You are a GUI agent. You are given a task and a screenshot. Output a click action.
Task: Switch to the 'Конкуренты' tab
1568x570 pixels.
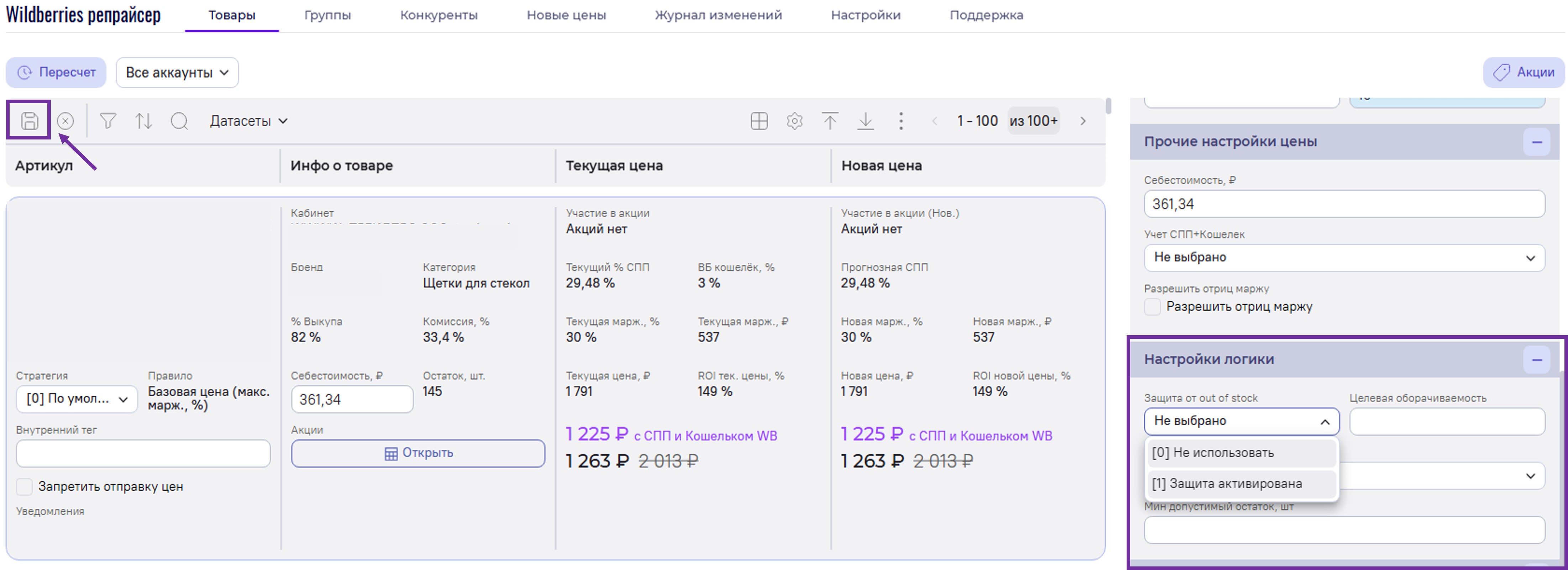coord(438,15)
